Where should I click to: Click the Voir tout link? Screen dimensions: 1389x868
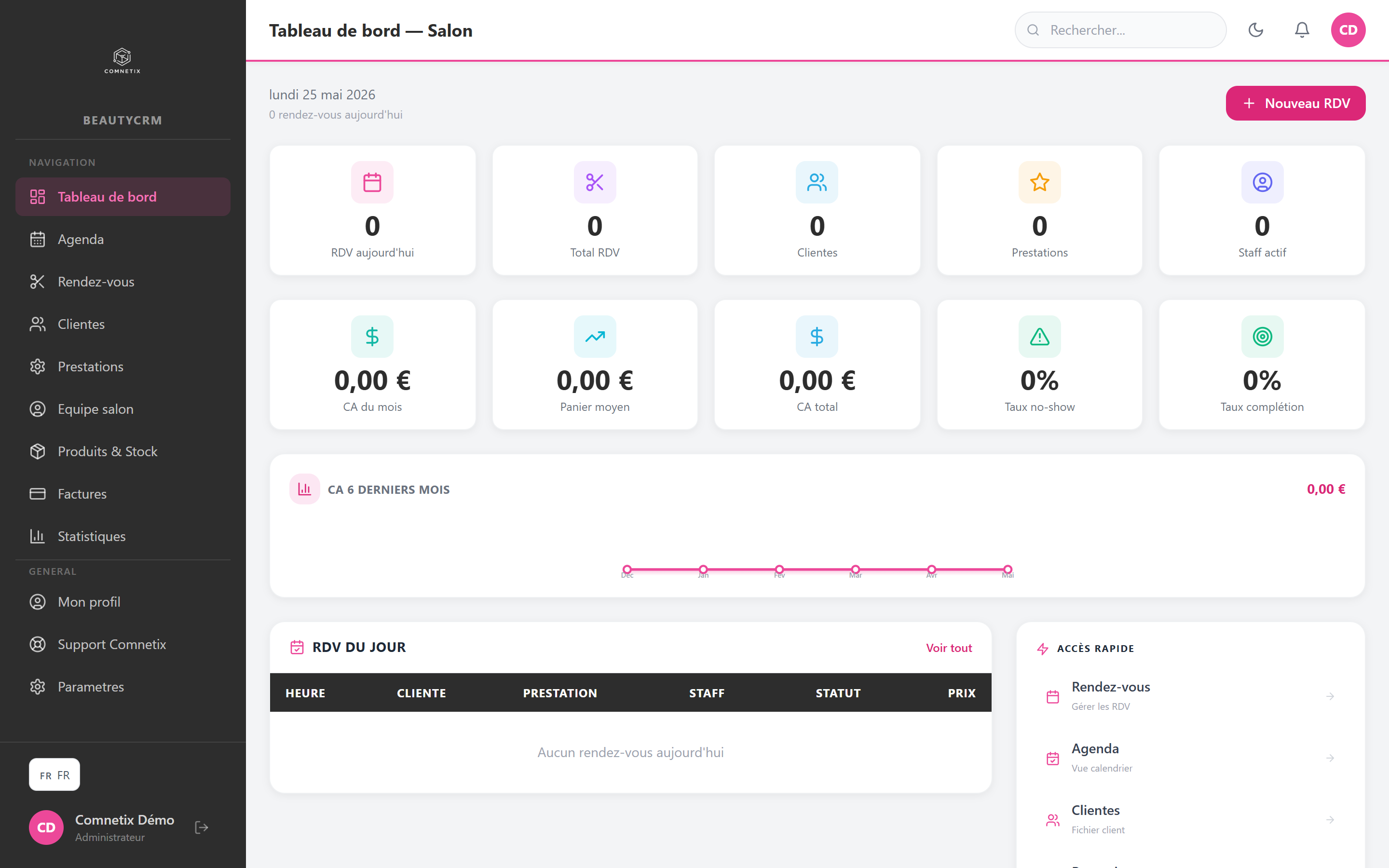(949, 648)
